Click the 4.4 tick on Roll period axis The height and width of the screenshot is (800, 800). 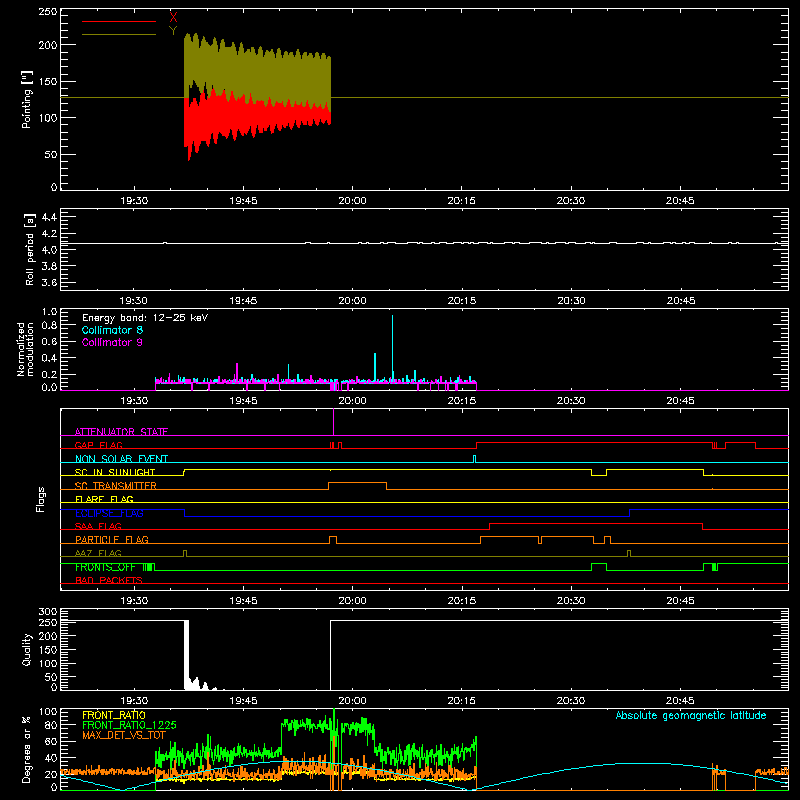[x=49, y=217]
